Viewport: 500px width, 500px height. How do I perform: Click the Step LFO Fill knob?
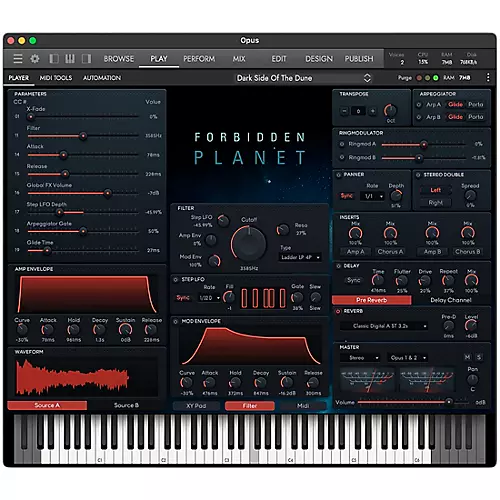229,297
